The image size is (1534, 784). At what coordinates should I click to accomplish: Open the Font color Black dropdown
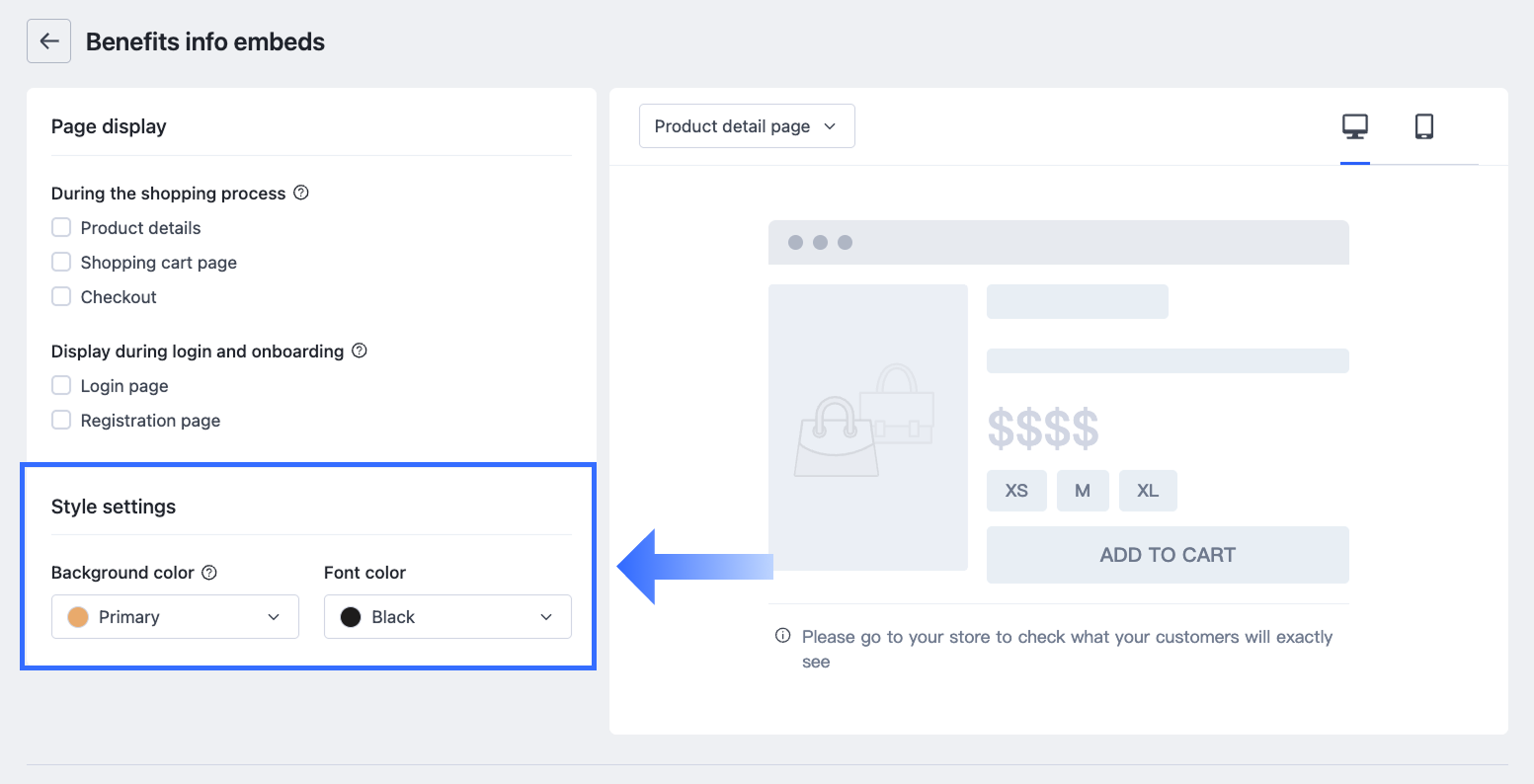447,617
